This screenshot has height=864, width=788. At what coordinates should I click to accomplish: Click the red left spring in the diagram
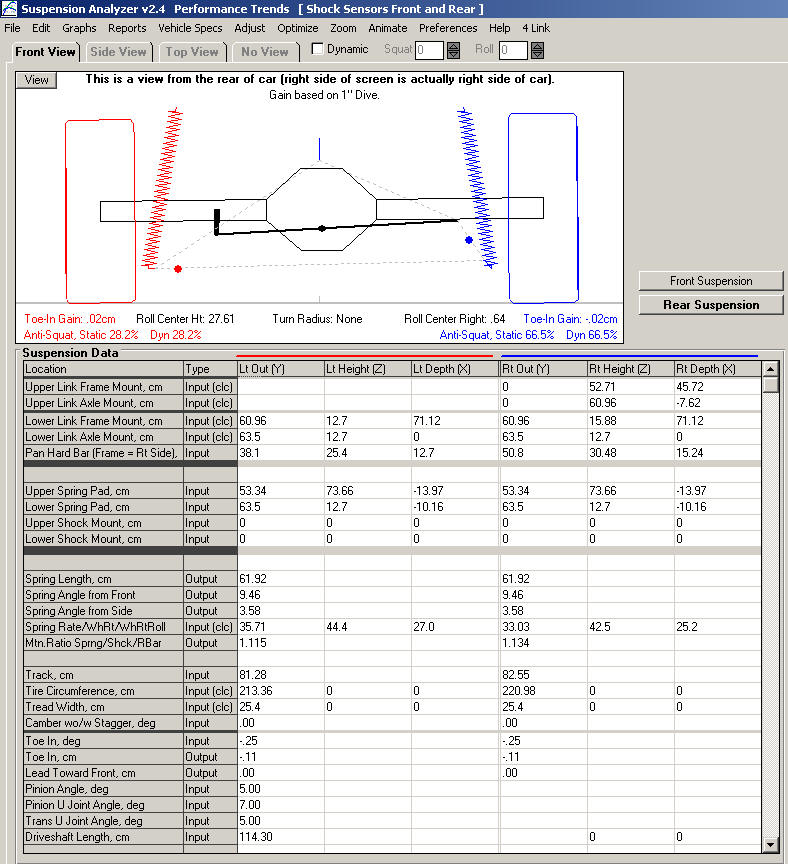[162, 188]
